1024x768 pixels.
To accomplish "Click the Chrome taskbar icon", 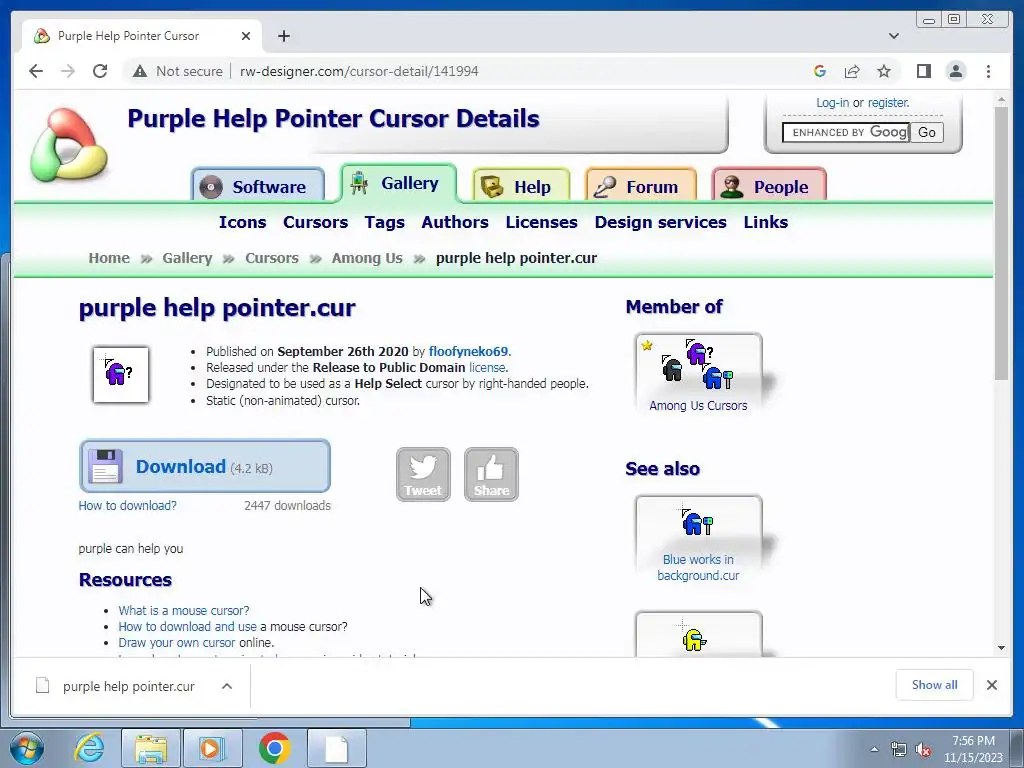I will 274,748.
